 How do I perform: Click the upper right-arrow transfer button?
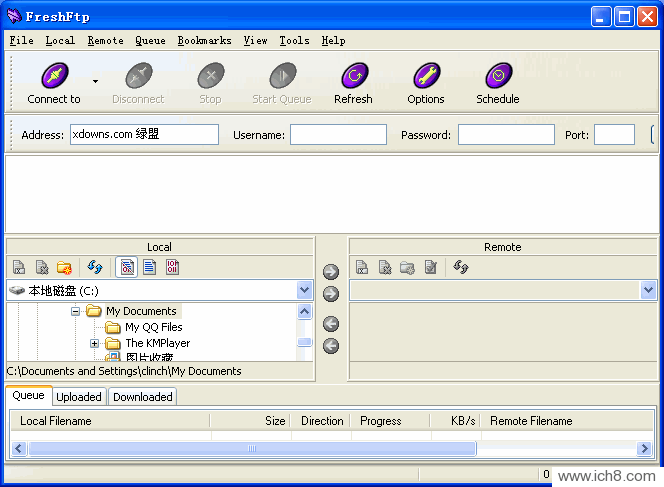pos(331,272)
